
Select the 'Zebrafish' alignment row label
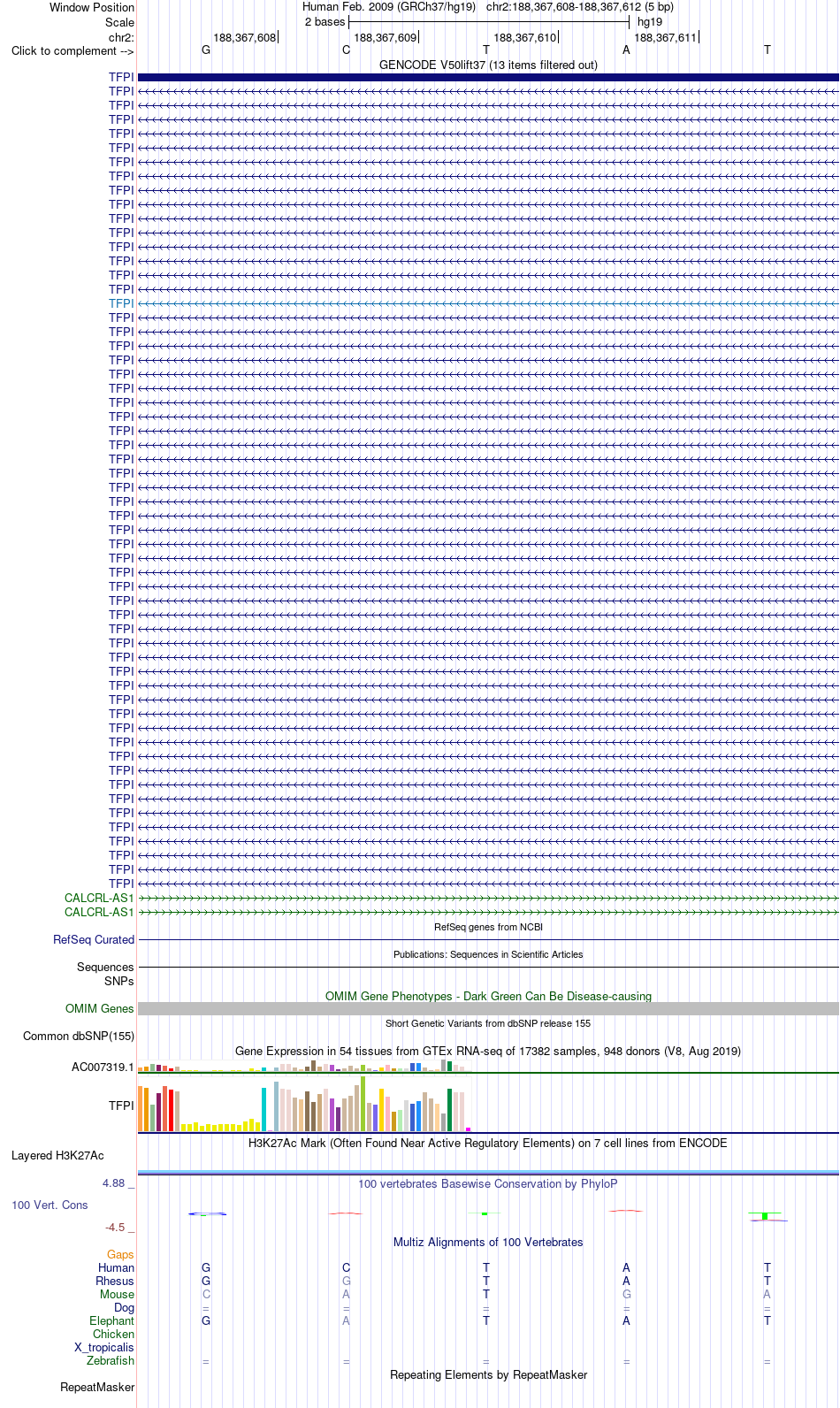coord(111,1360)
